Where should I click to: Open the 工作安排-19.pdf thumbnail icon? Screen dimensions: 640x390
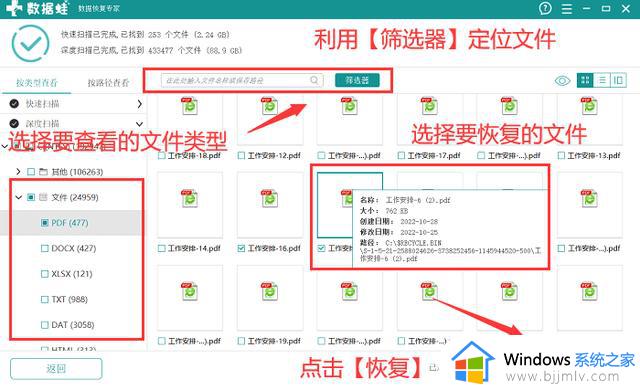pos(269,291)
